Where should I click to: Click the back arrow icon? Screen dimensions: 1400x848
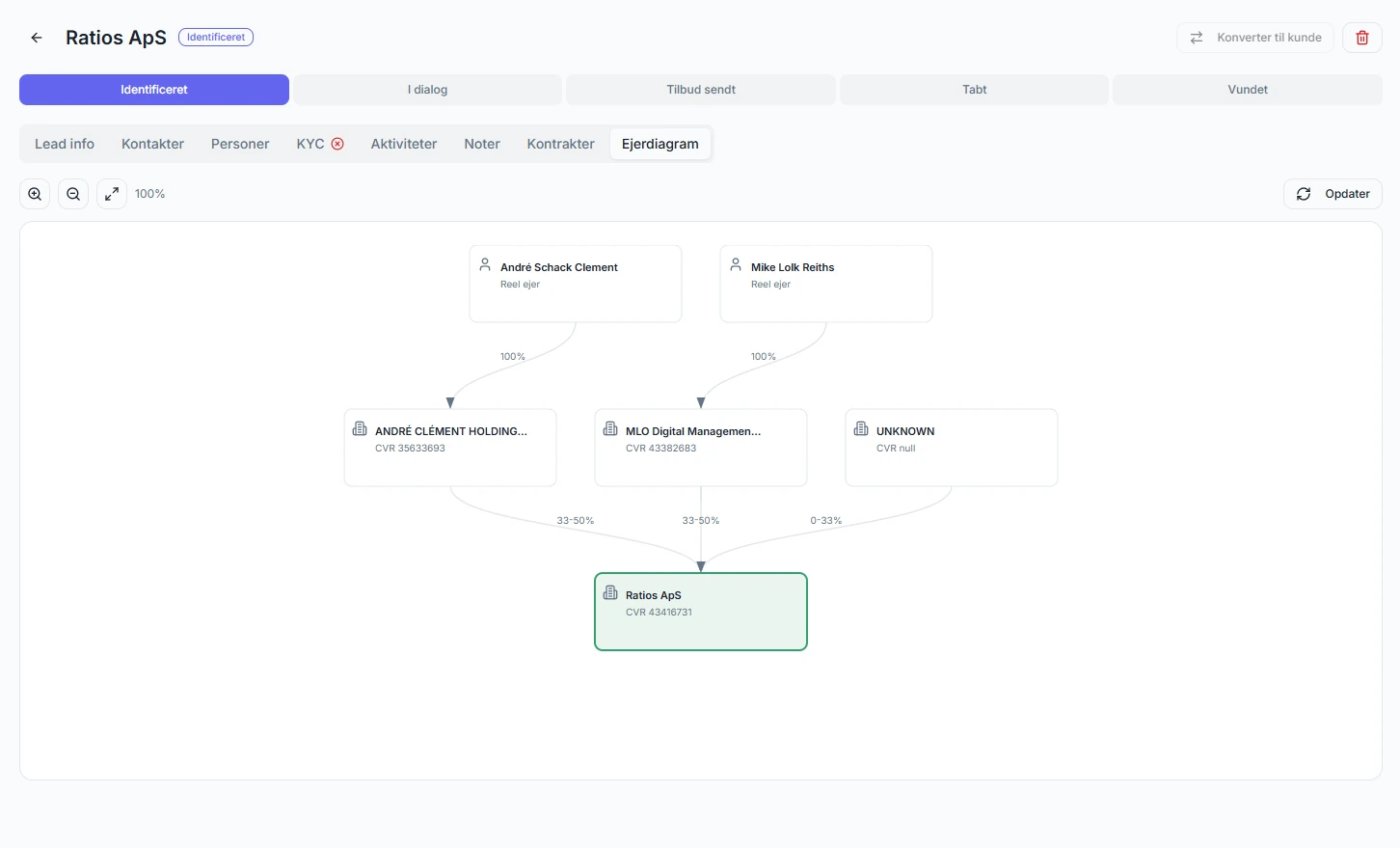coord(37,38)
